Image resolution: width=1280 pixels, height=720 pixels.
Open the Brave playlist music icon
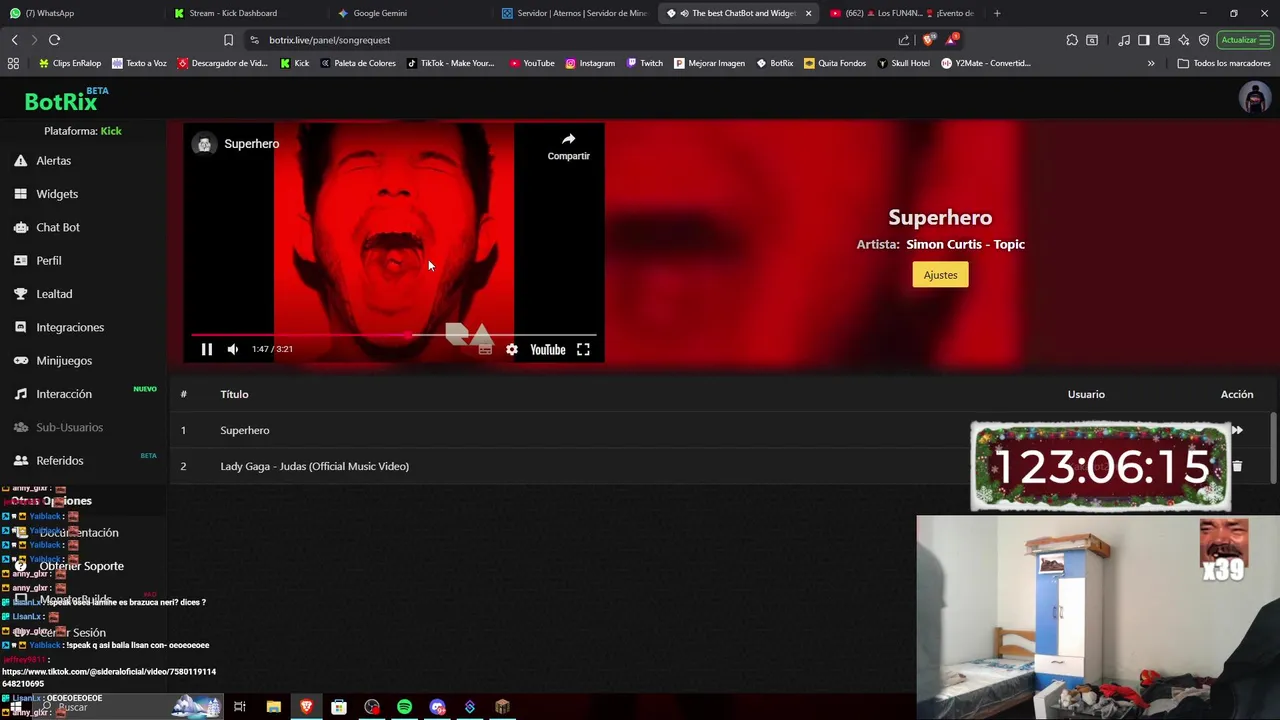[1124, 40]
